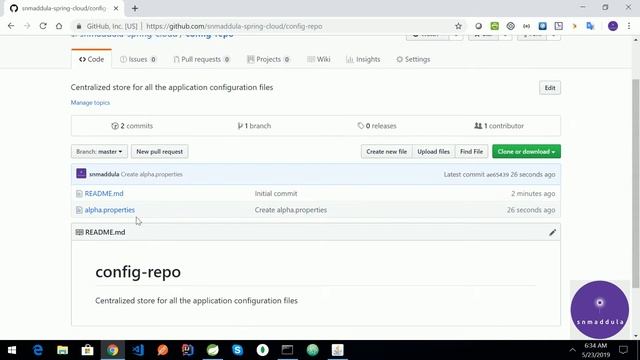640x360 pixels.
Task: Open the snmaddula author link
Action: (x=104, y=174)
